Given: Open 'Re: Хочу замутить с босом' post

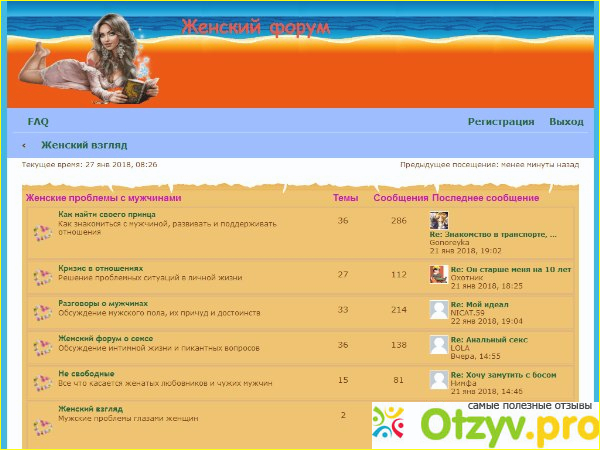Looking at the screenshot, I should click(502, 373).
